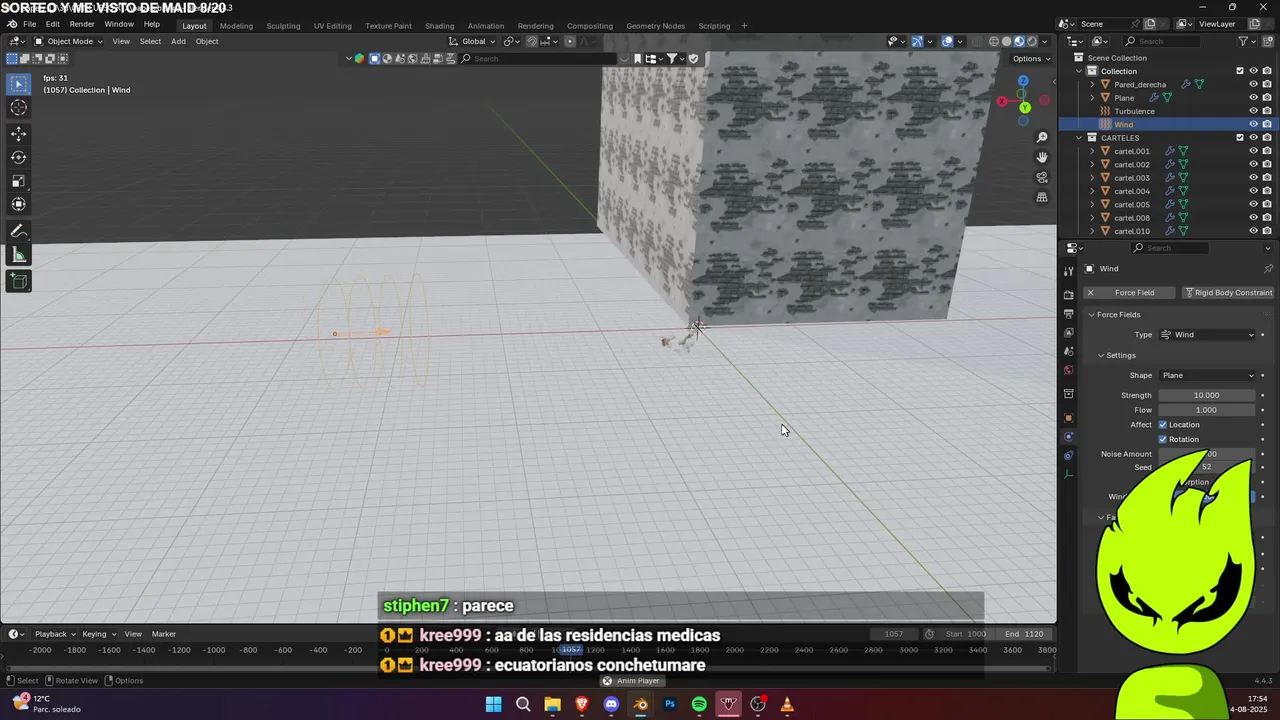Activate the Measure ruler tool
Screen dimensions: 1280x720
pyautogui.click(x=18, y=255)
